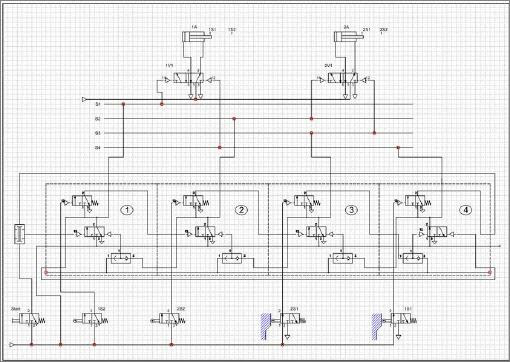The image size is (510, 362).
Task: Click the 1V1 5/2 directional valve
Action: (x=189, y=79)
